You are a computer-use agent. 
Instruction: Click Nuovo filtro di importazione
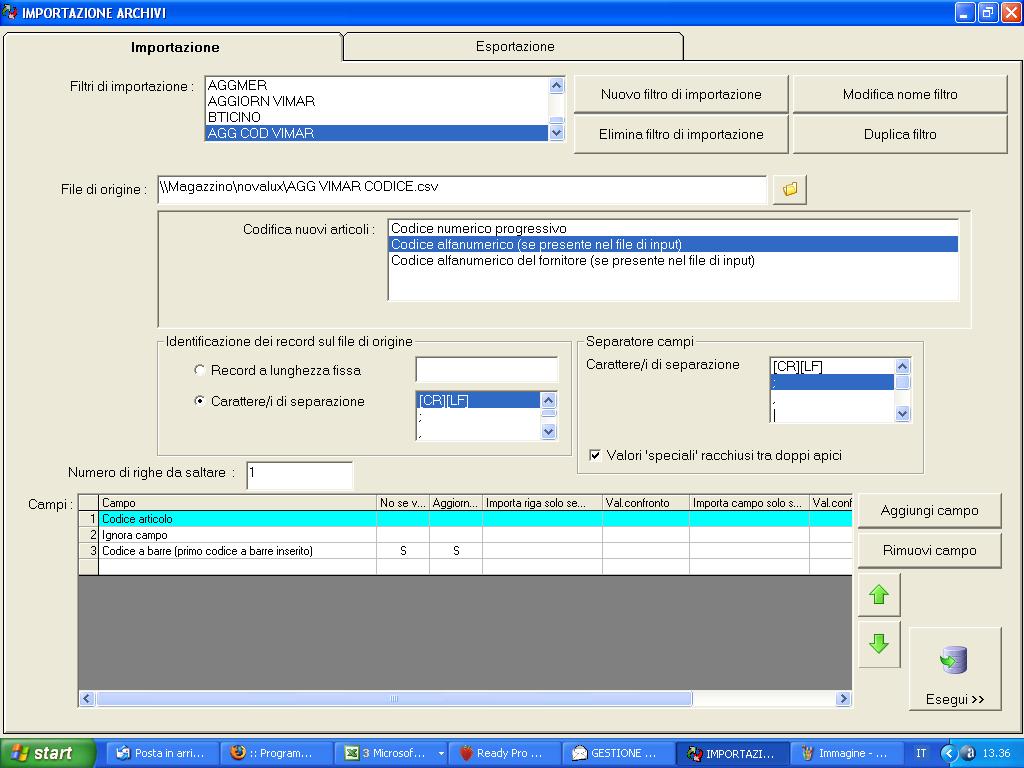point(681,95)
